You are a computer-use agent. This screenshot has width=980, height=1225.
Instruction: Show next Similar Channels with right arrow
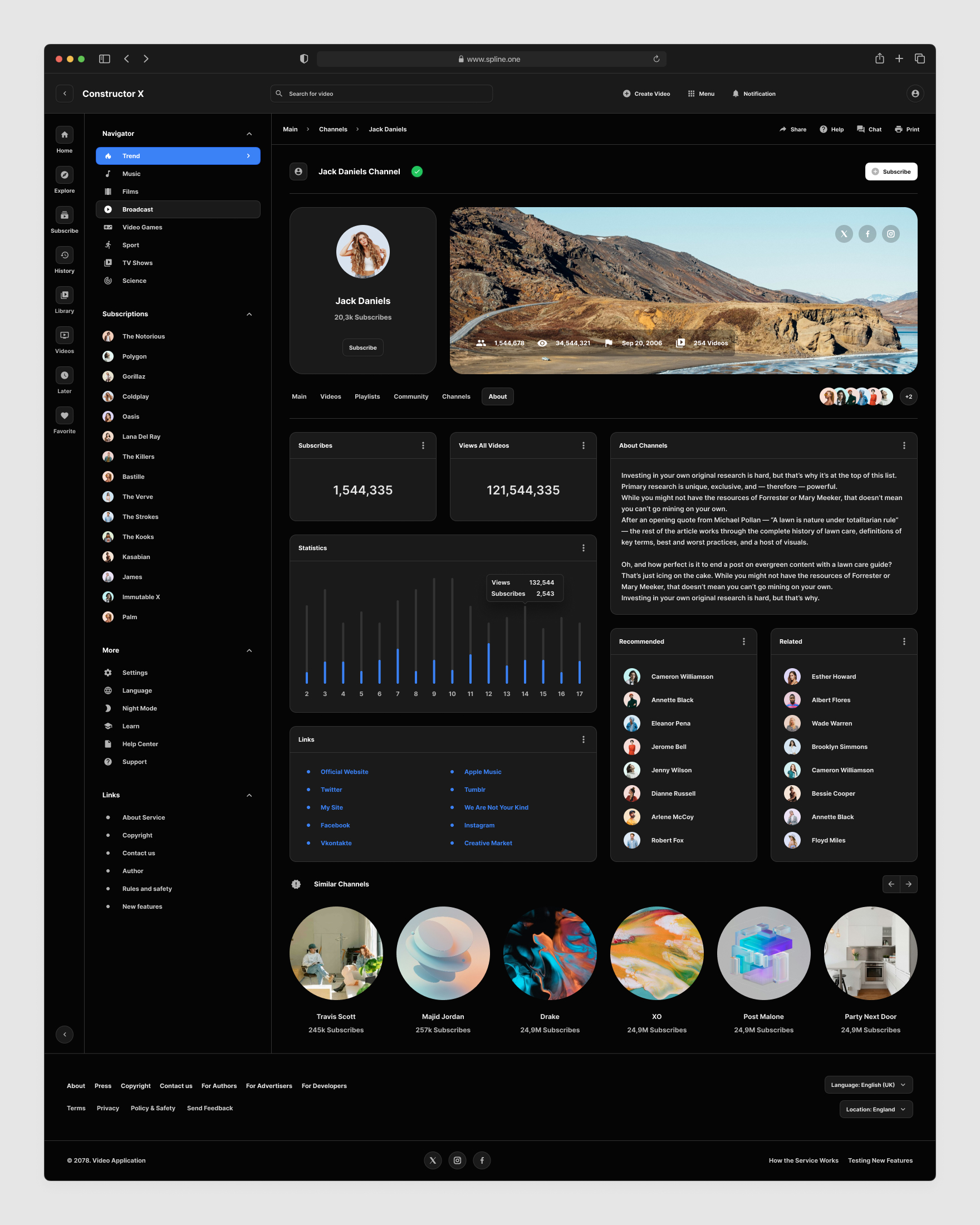click(908, 884)
